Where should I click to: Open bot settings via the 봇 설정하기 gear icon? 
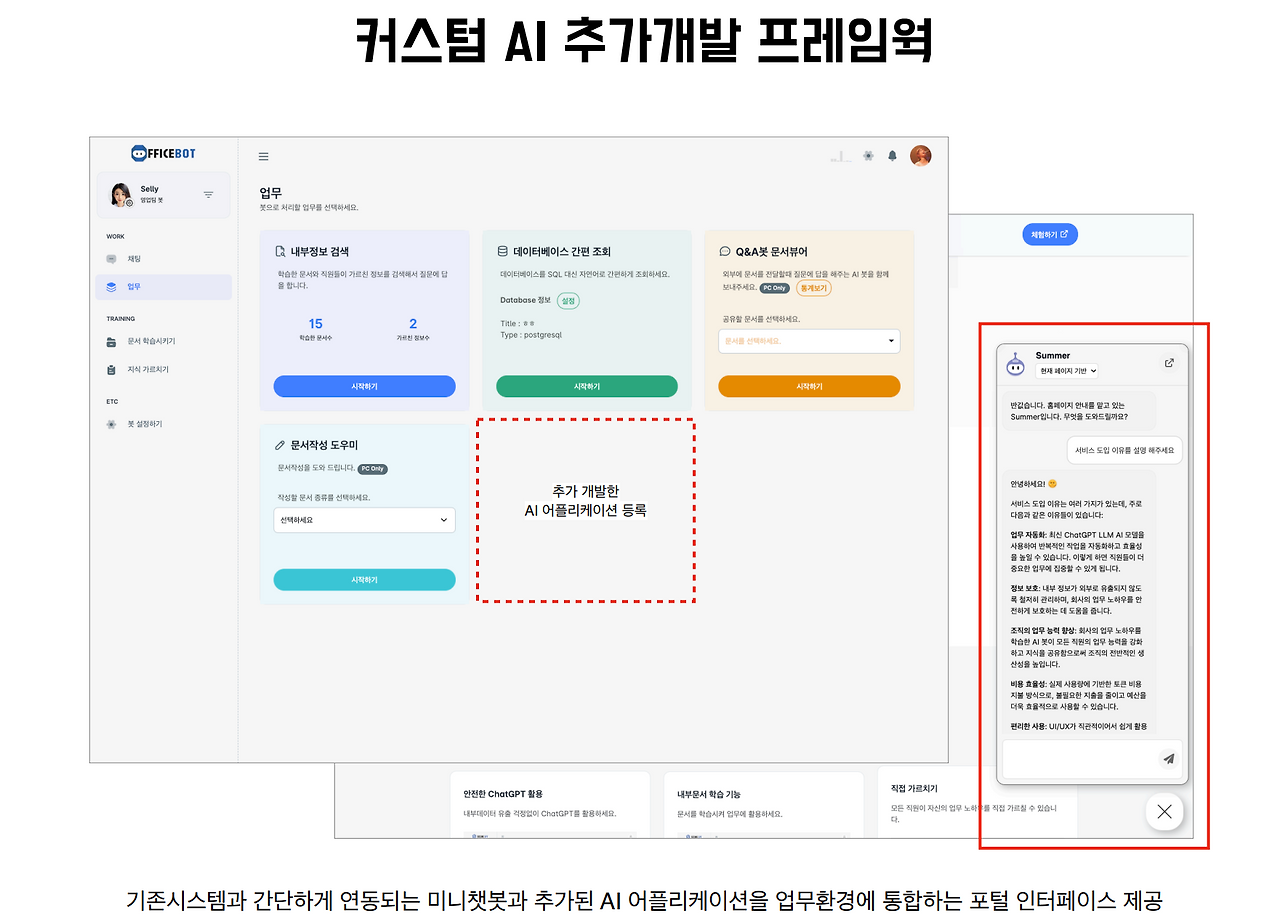point(111,424)
